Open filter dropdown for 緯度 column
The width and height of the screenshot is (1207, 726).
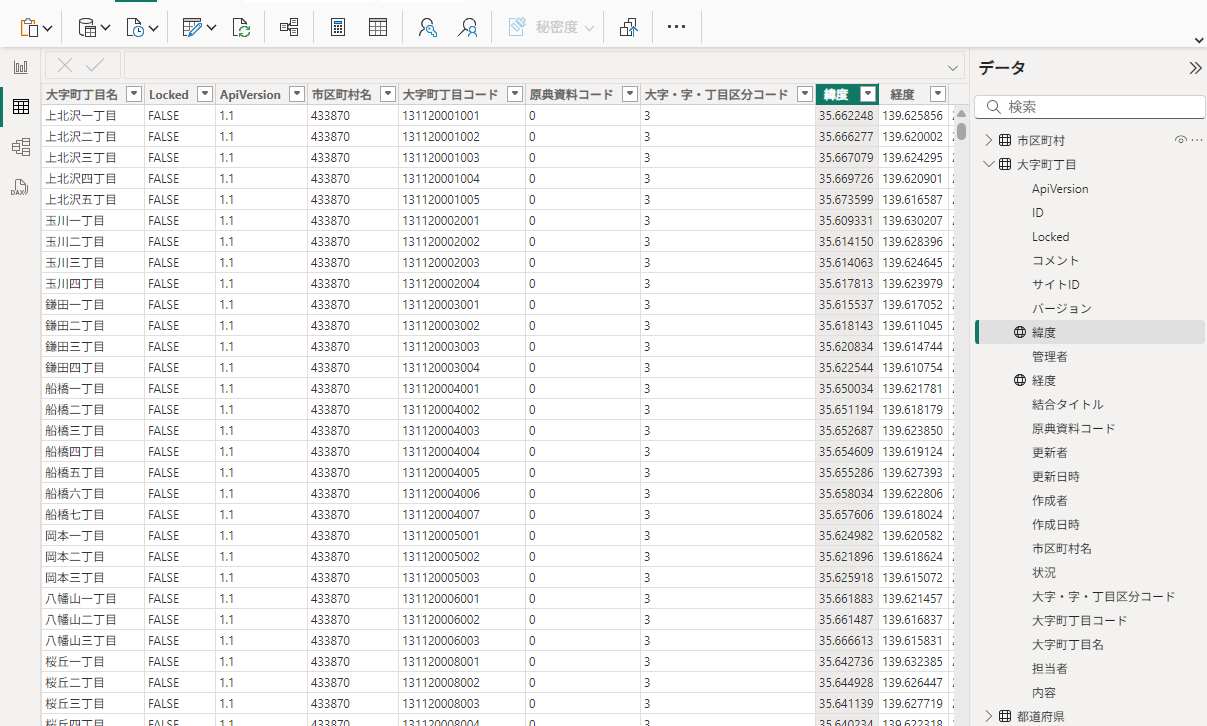point(868,94)
